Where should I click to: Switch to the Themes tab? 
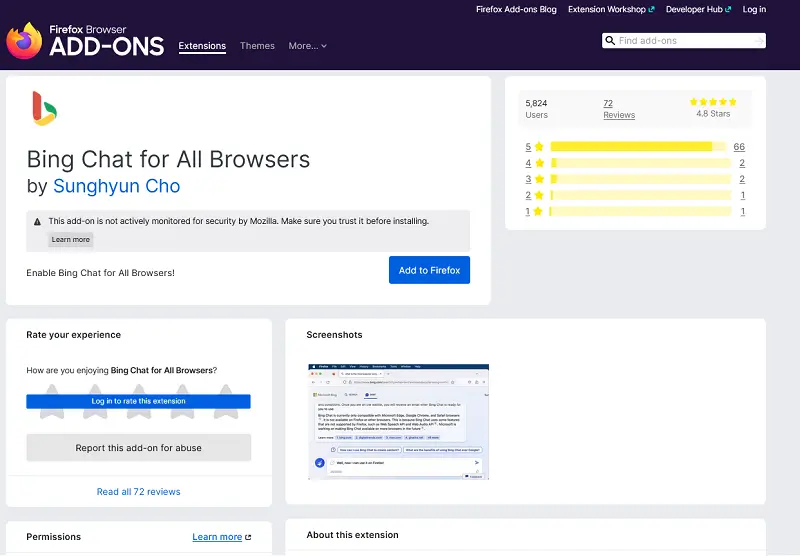pos(257,46)
